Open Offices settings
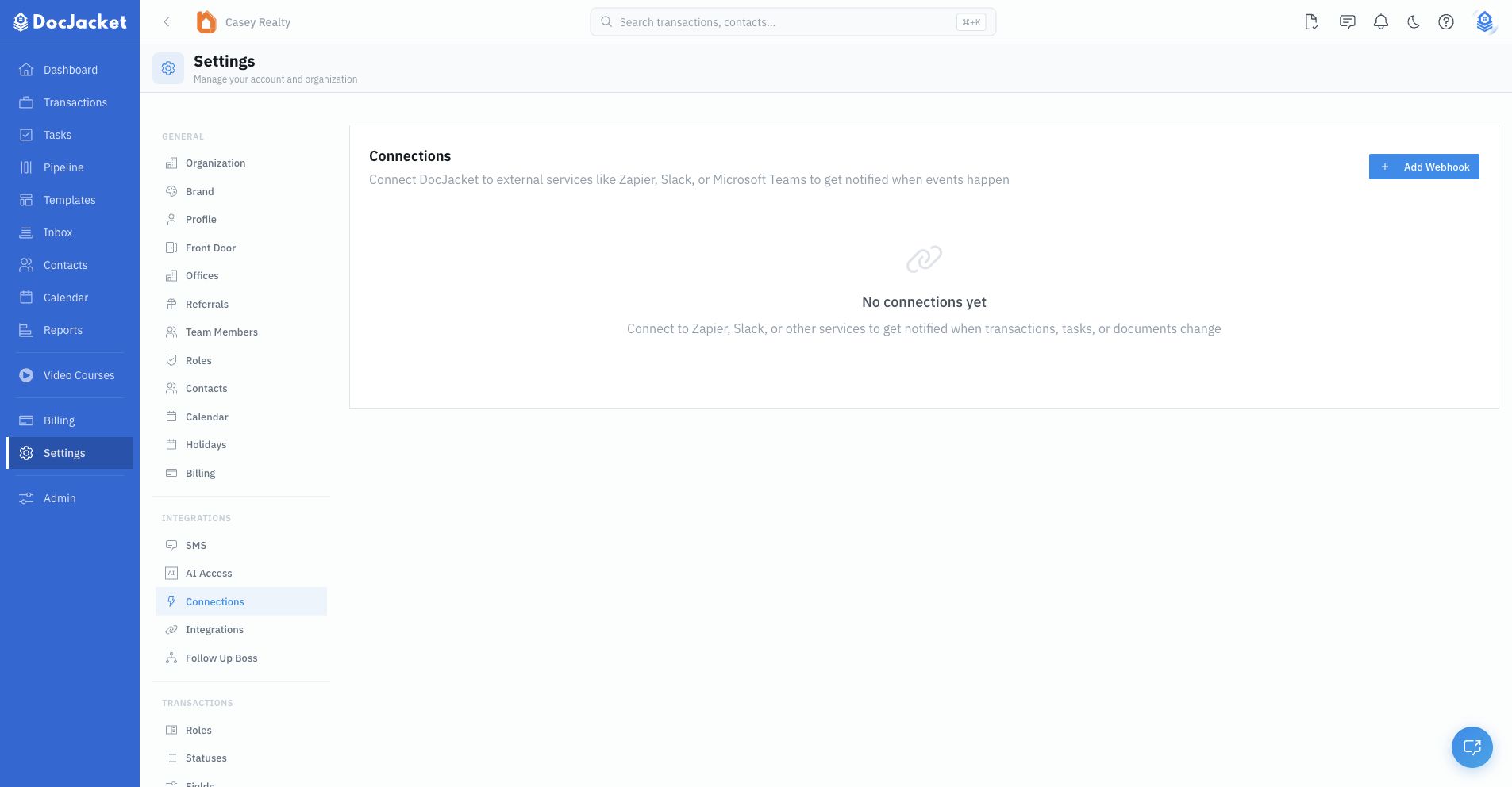The height and width of the screenshot is (787, 1512). [241, 276]
